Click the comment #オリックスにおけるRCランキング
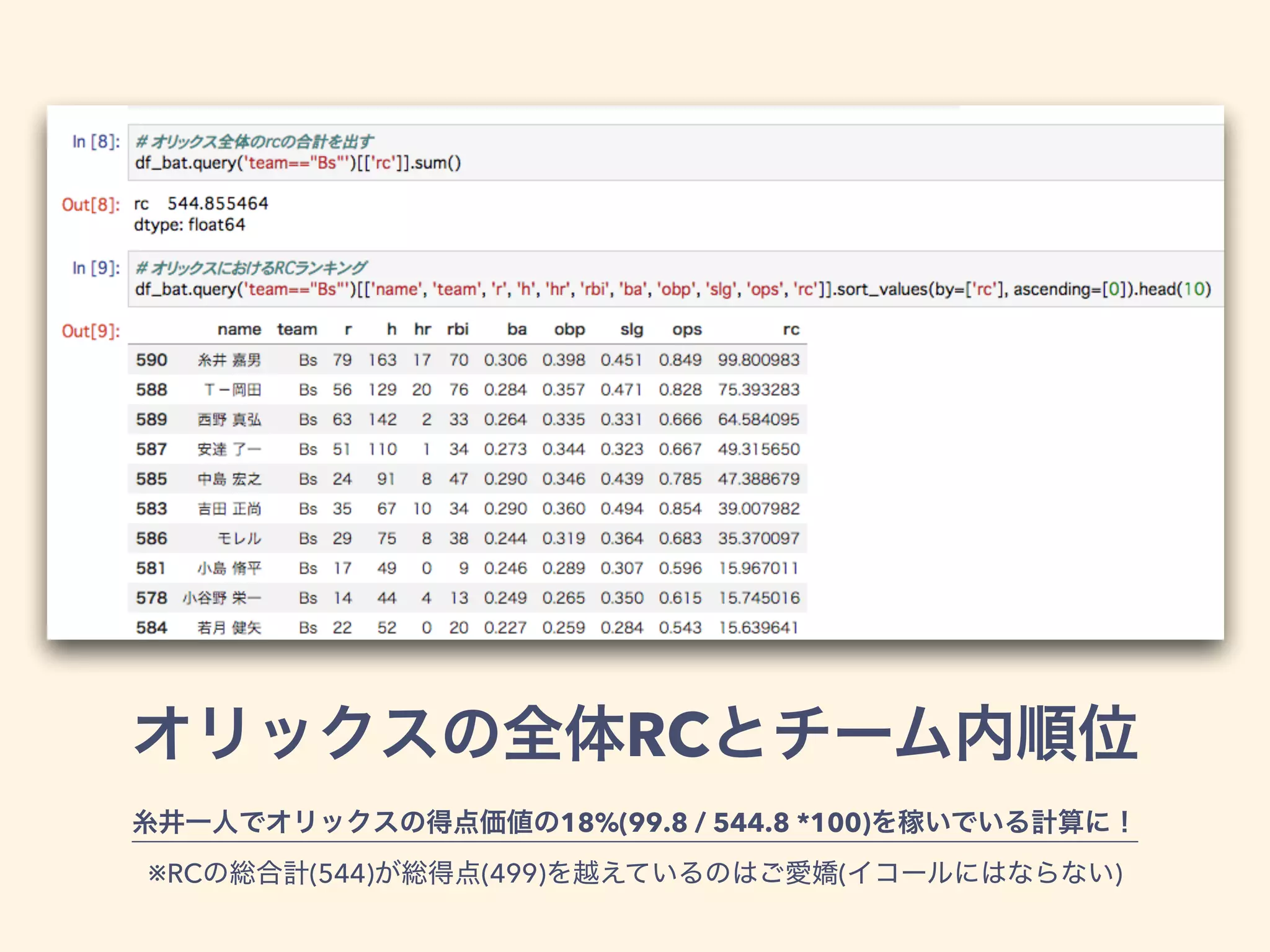Screen dimensions: 1270x952 click(251, 268)
